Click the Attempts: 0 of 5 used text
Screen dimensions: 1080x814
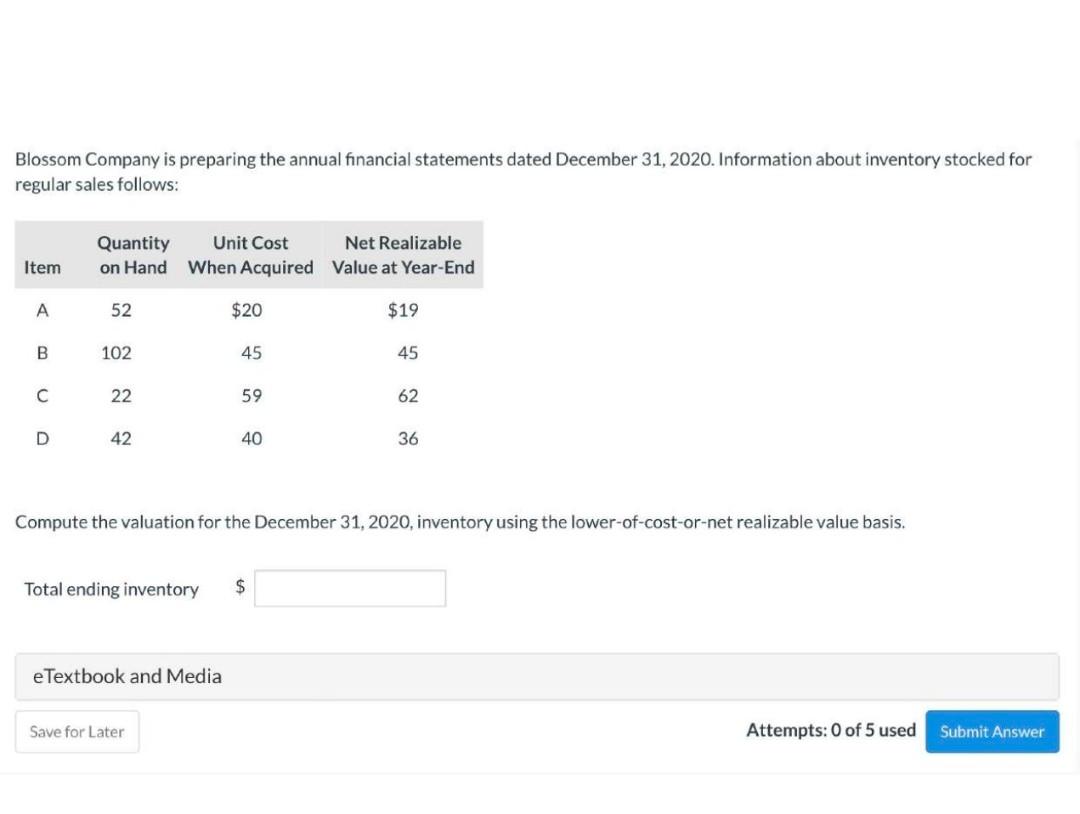click(x=832, y=730)
